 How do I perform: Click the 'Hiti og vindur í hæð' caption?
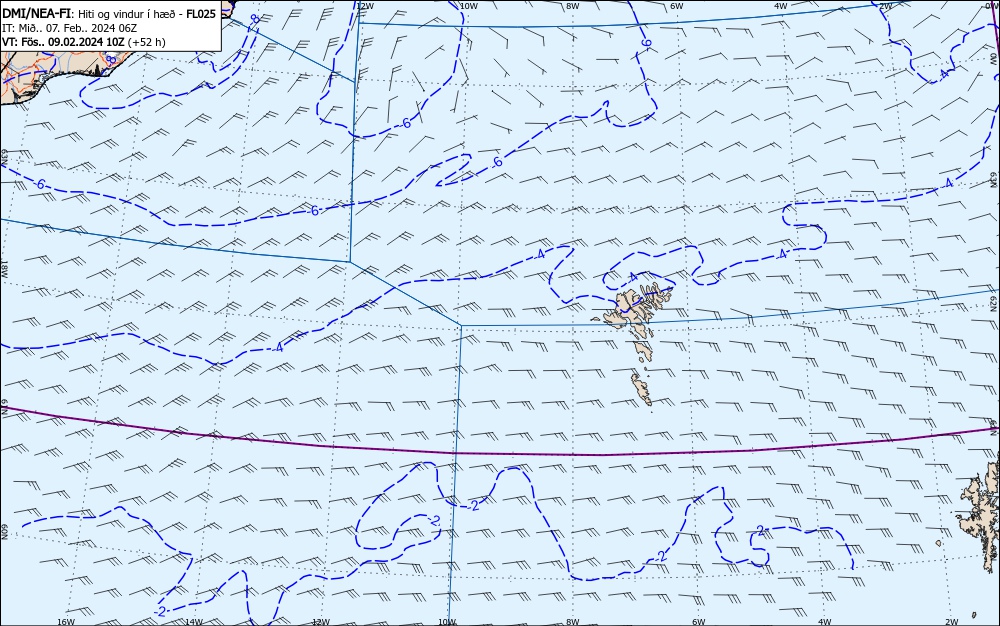tap(129, 14)
